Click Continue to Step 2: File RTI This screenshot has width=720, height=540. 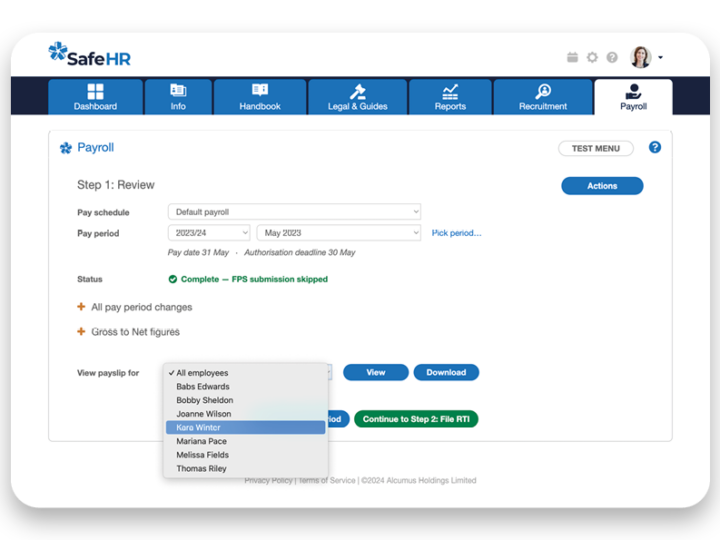(416, 419)
